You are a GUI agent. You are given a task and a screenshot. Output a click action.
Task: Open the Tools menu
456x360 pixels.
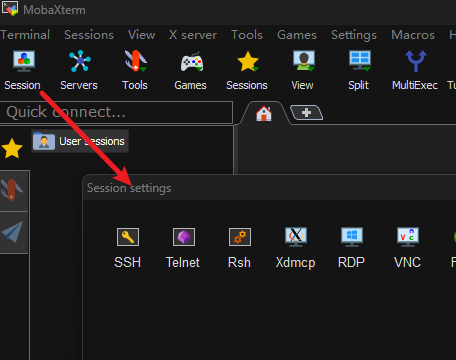(247, 35)
